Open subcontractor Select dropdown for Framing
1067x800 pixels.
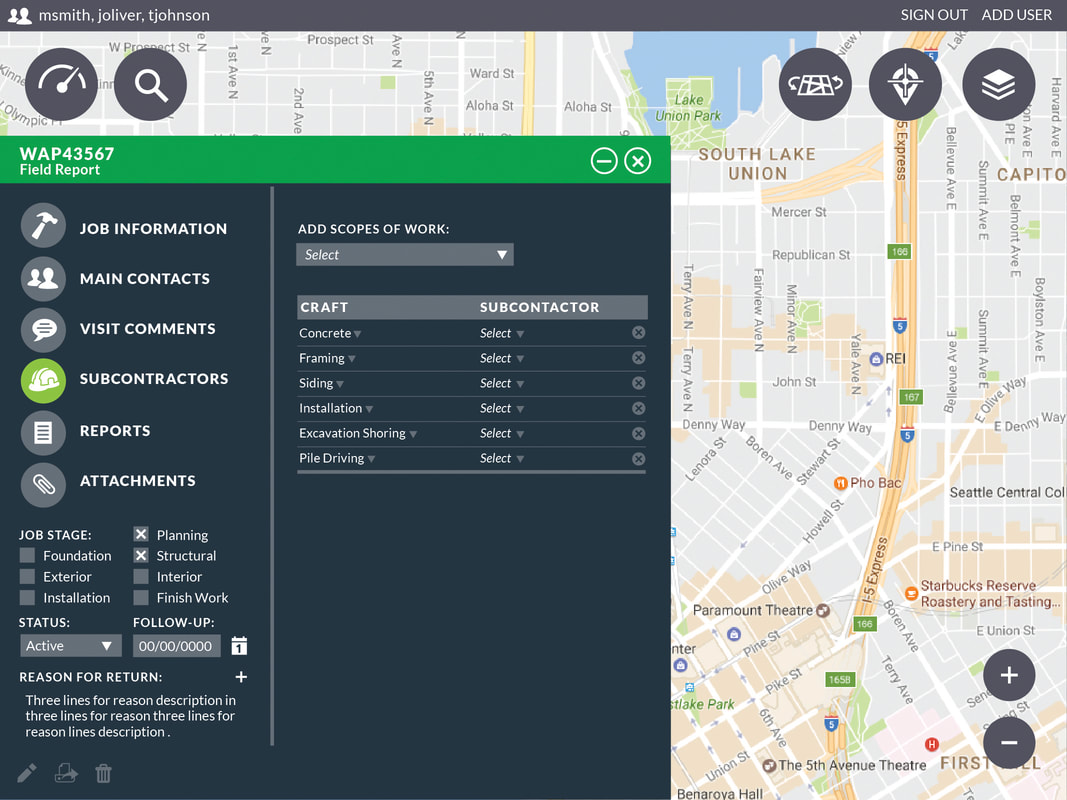pos(502,358)
